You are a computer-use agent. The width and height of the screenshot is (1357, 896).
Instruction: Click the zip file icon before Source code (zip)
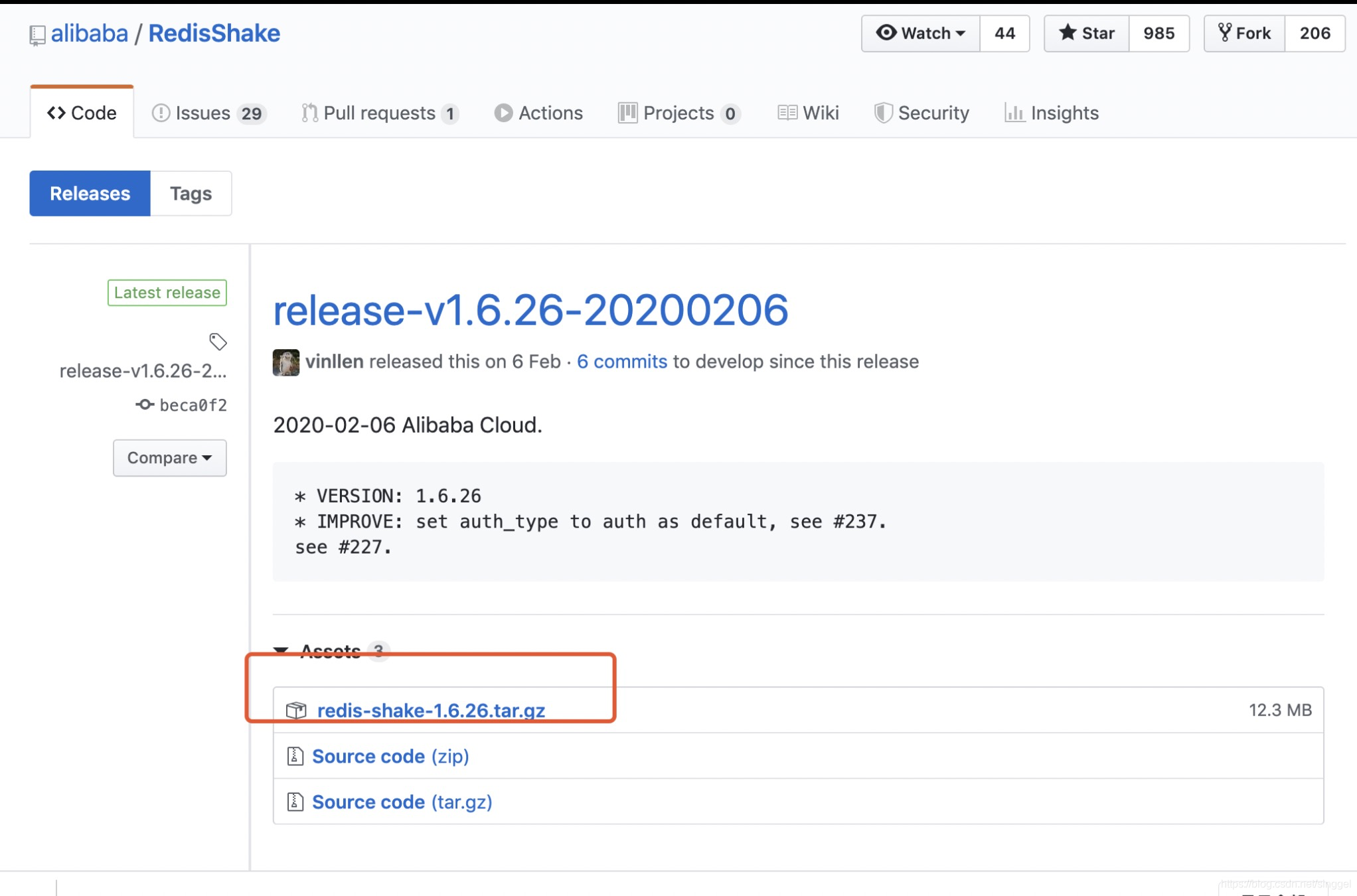coord(295,755)
